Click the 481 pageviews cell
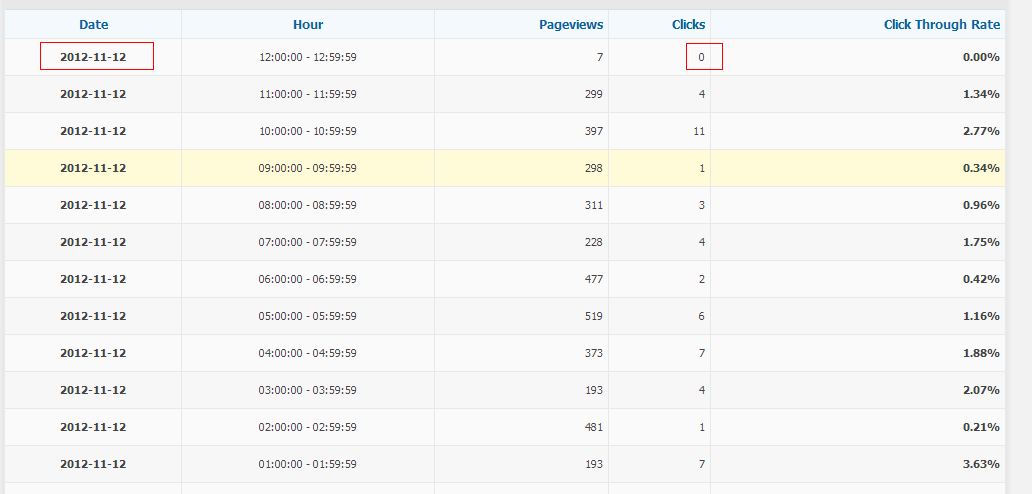Image resolution: width=1032 pixels, height=494 pixels. click(x=593, y=427)
